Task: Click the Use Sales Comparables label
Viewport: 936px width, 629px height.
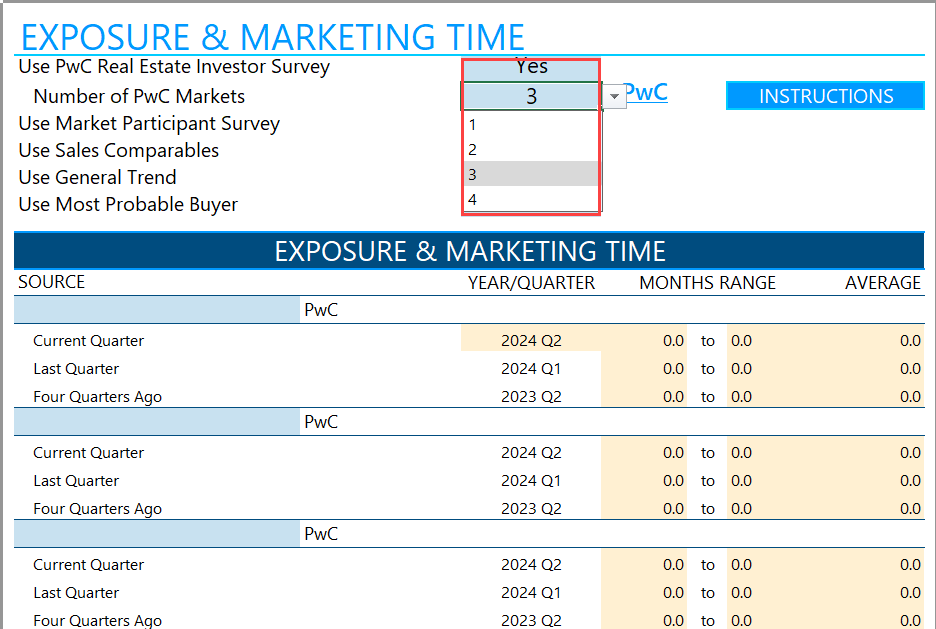Action: point(119,150)
